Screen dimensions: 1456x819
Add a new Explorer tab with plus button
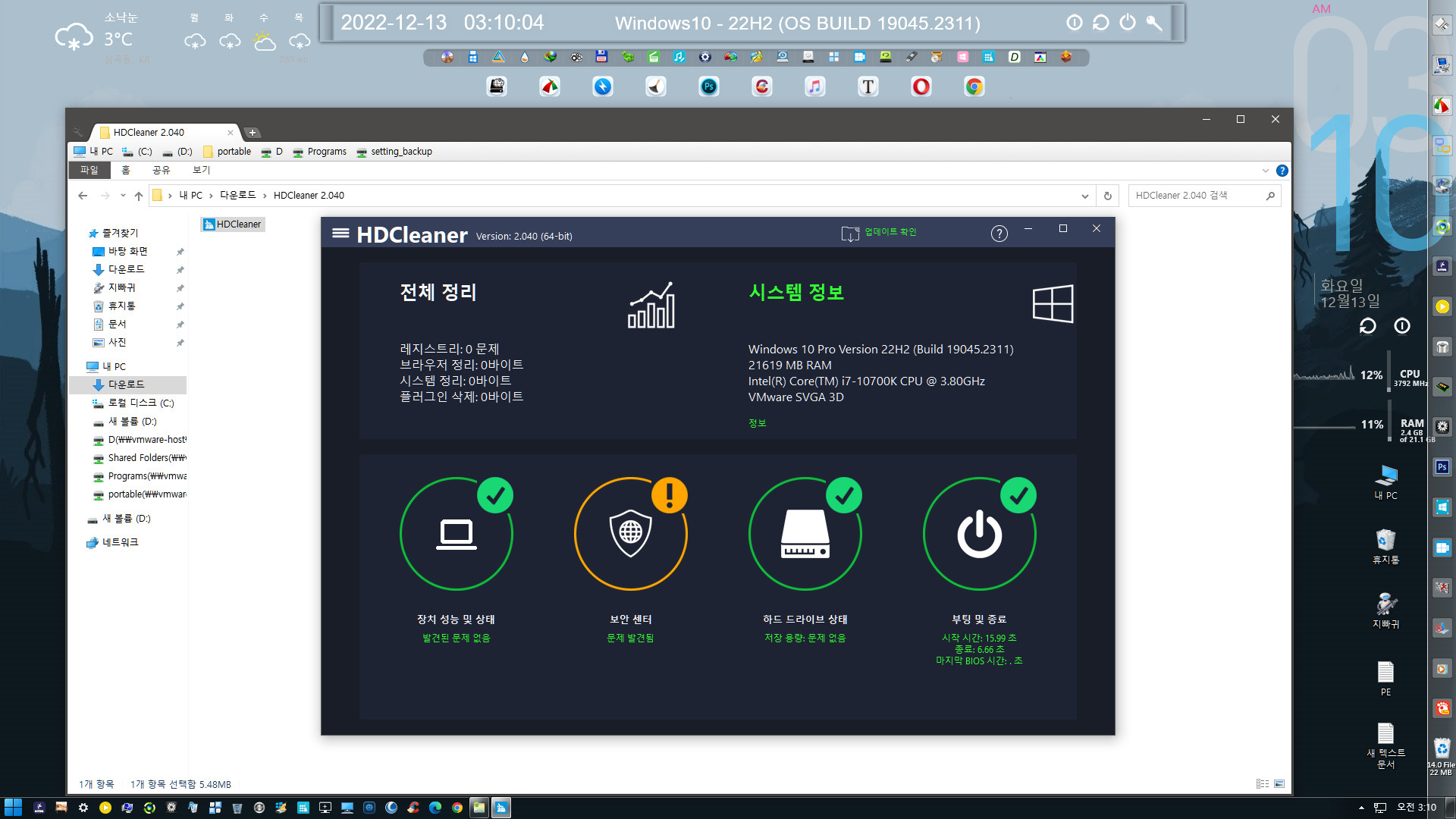(x=253, y=133)
